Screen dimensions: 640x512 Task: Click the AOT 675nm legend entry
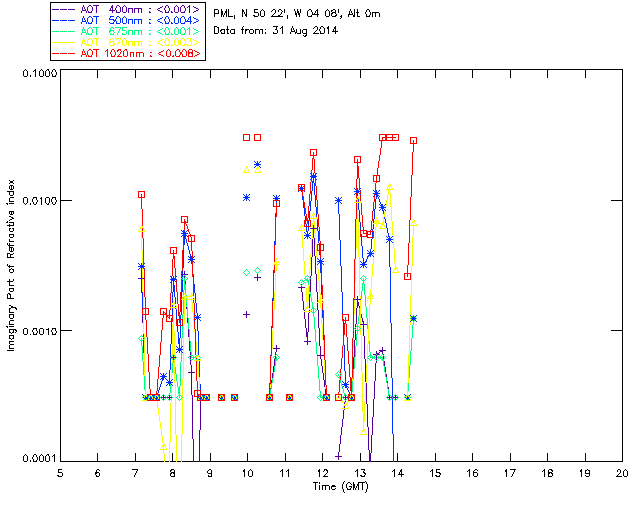[127, 31]
